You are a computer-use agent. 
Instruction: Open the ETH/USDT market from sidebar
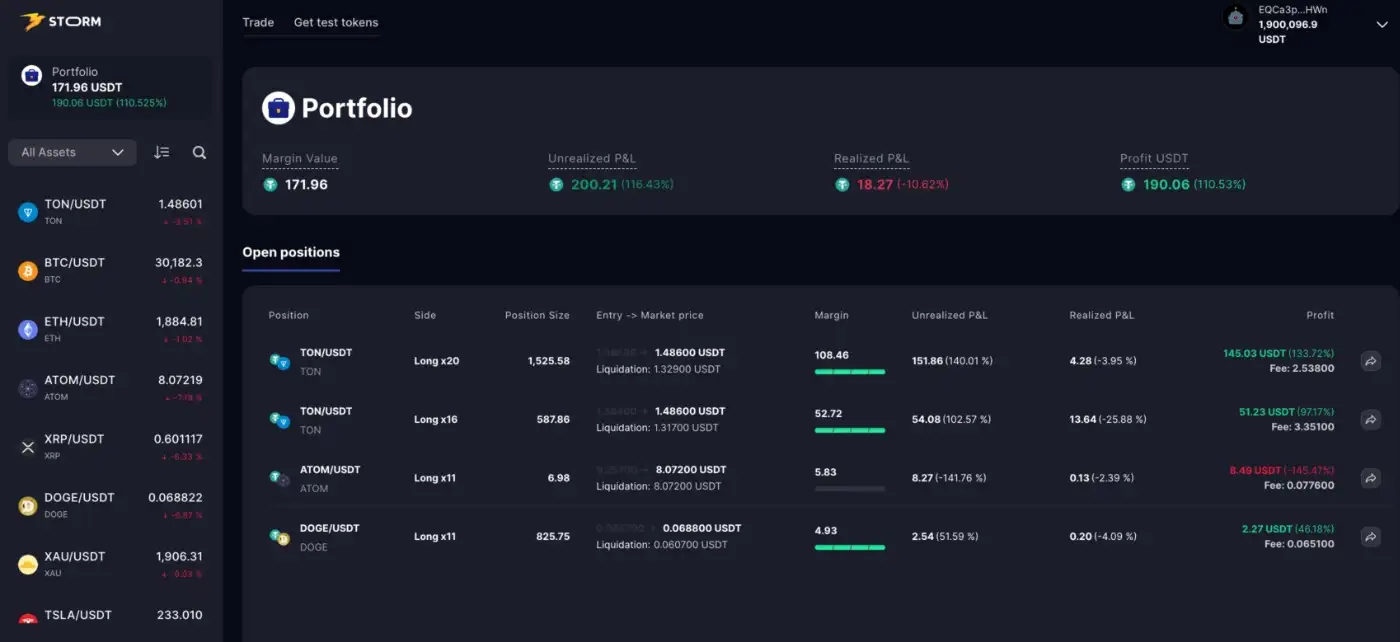coord(110,329)
